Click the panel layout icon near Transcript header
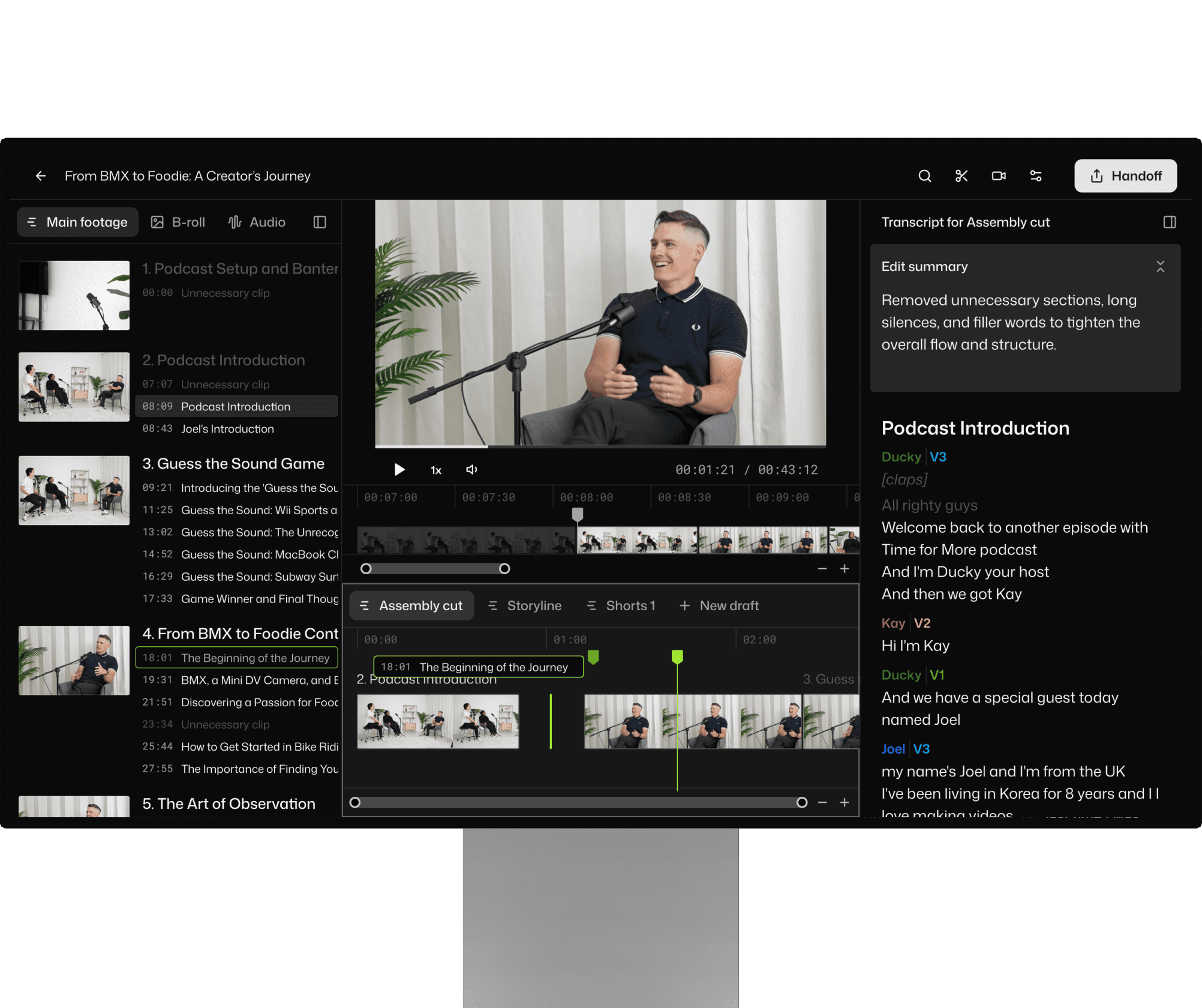Image resolution: width=1202 pixels, height=1008 pixels. [x=1170, y=222]
